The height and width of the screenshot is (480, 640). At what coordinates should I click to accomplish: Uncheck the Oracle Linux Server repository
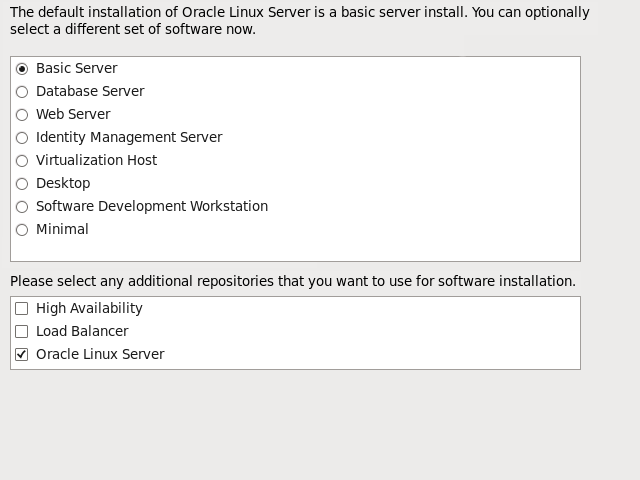tap(22, 354)
